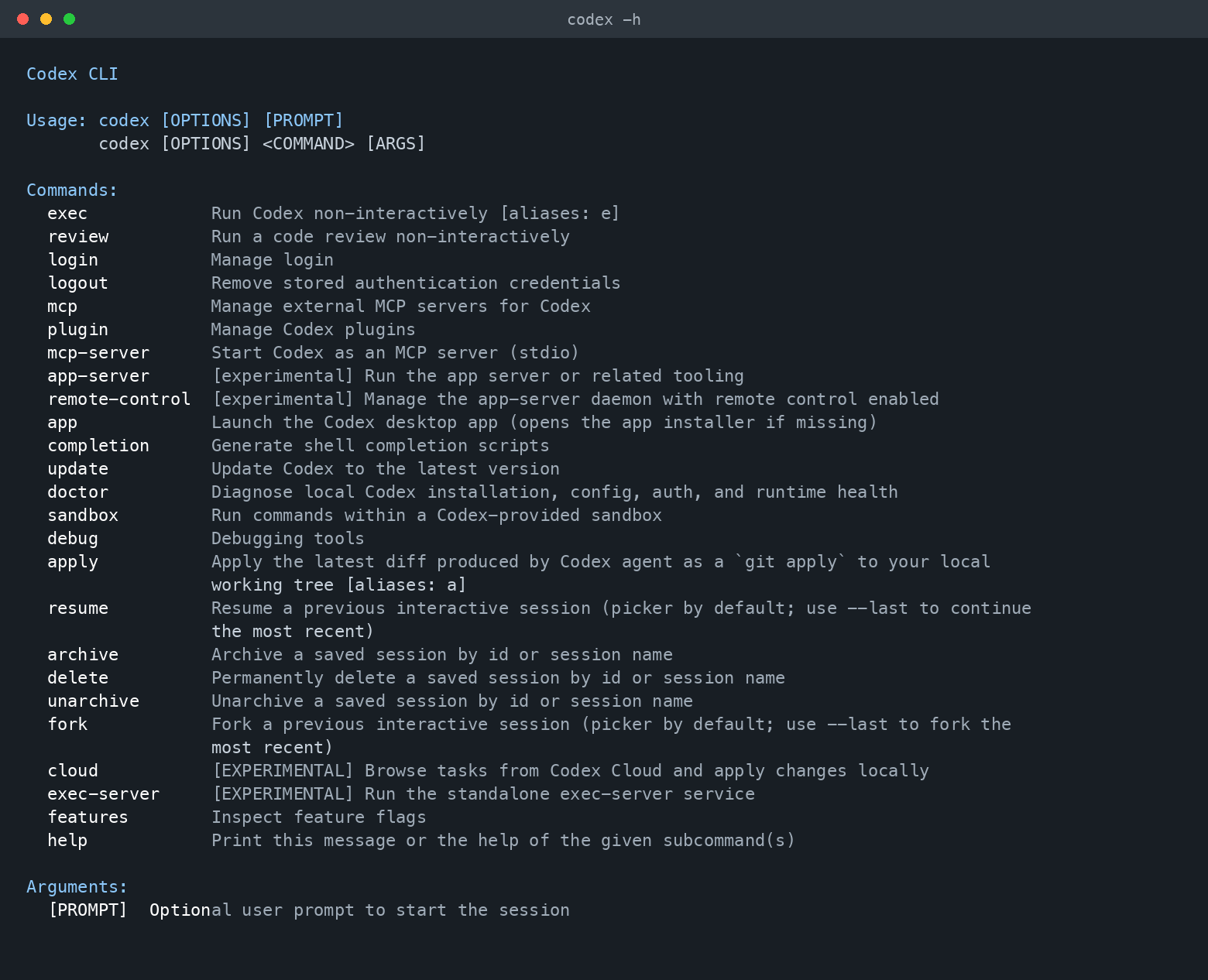
Task: Click the 'cloud' command name
Action: 73,771
